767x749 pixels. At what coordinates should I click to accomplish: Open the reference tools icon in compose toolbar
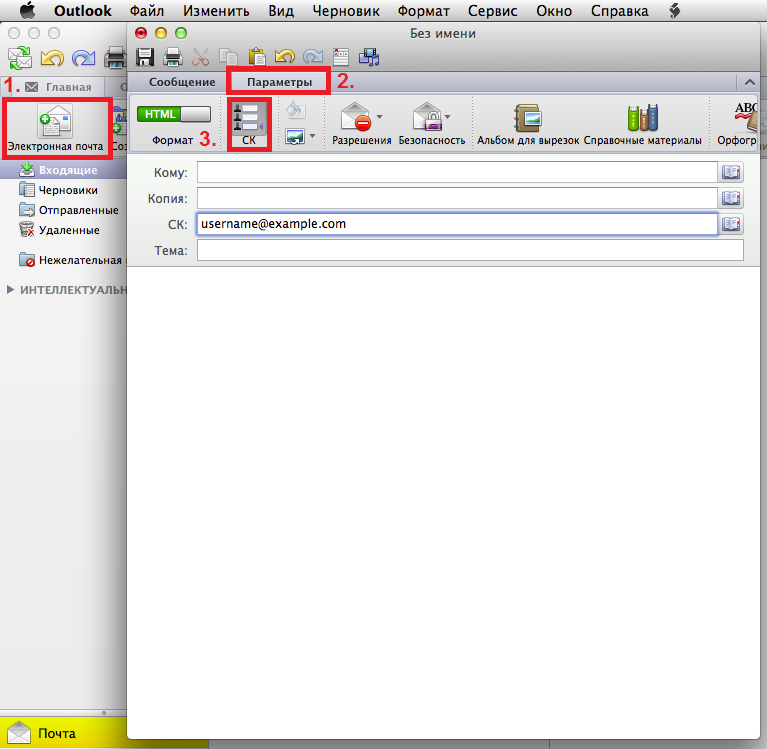[340, 57]
